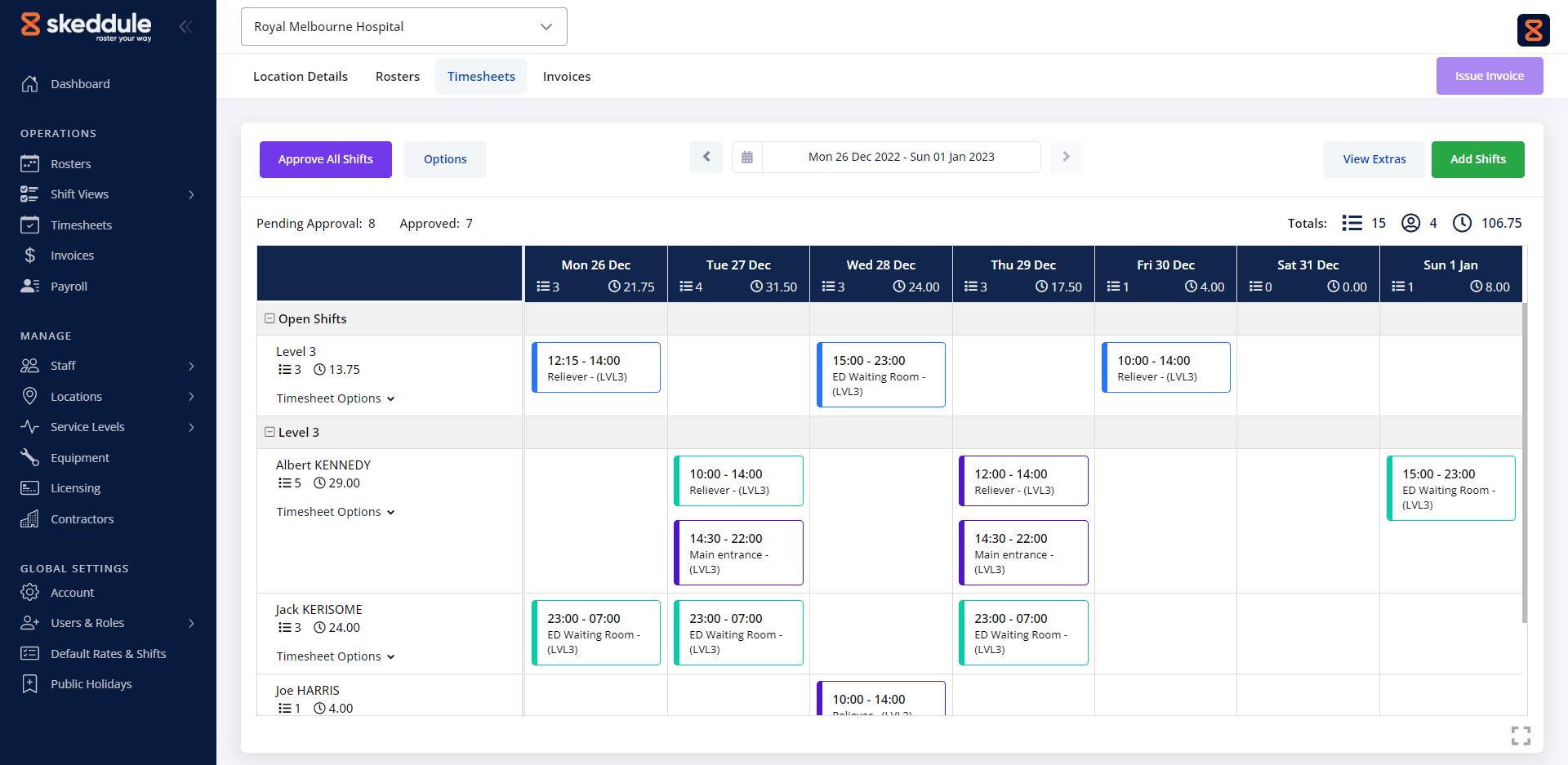Click the fullscreen expand icon
The image size is (1568, 765).
(x=1520, y=736)
